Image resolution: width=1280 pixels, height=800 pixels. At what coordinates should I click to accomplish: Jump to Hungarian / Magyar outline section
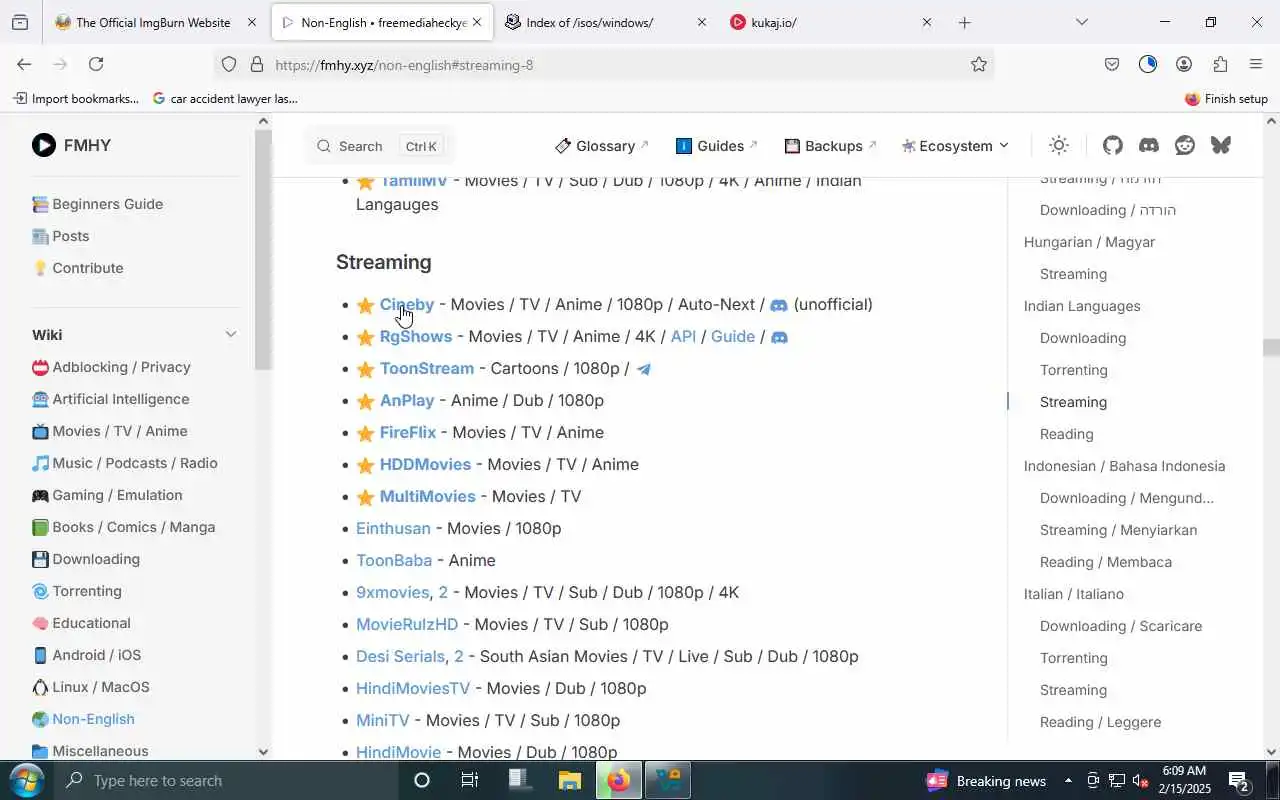click(x=1089, y=242)
